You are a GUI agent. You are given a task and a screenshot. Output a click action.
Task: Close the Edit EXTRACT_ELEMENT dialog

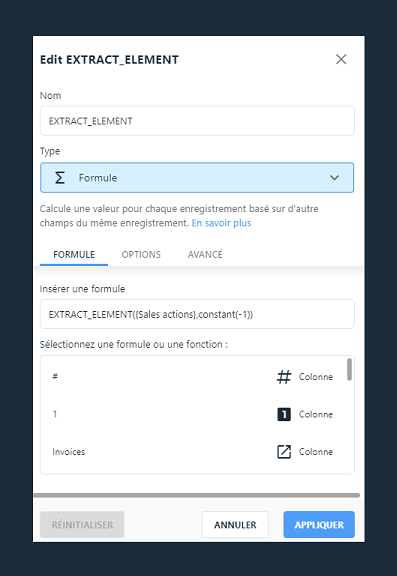point(341,59)
